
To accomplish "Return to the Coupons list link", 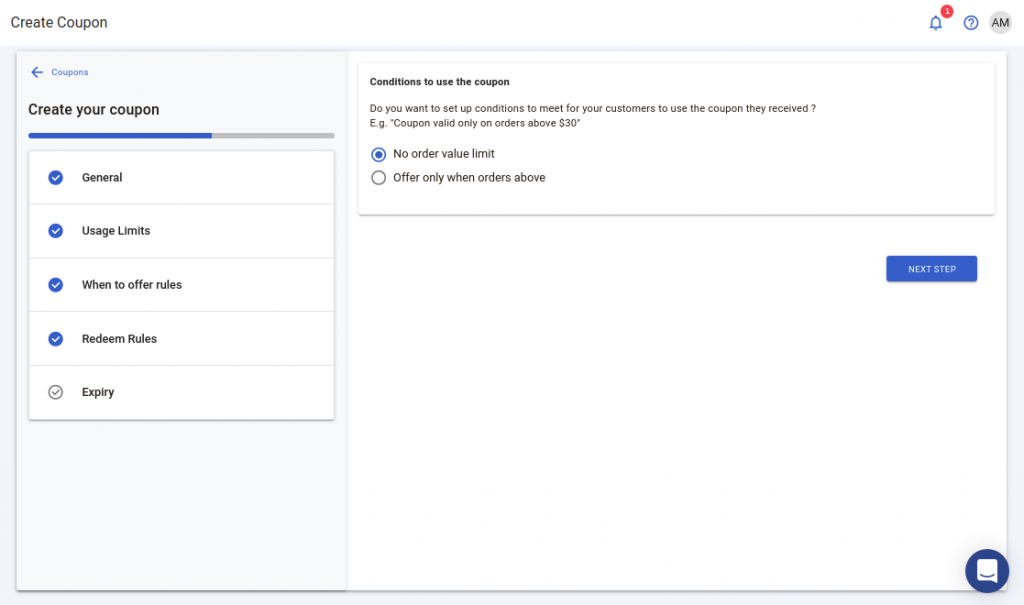I will (x=70, y=73).
